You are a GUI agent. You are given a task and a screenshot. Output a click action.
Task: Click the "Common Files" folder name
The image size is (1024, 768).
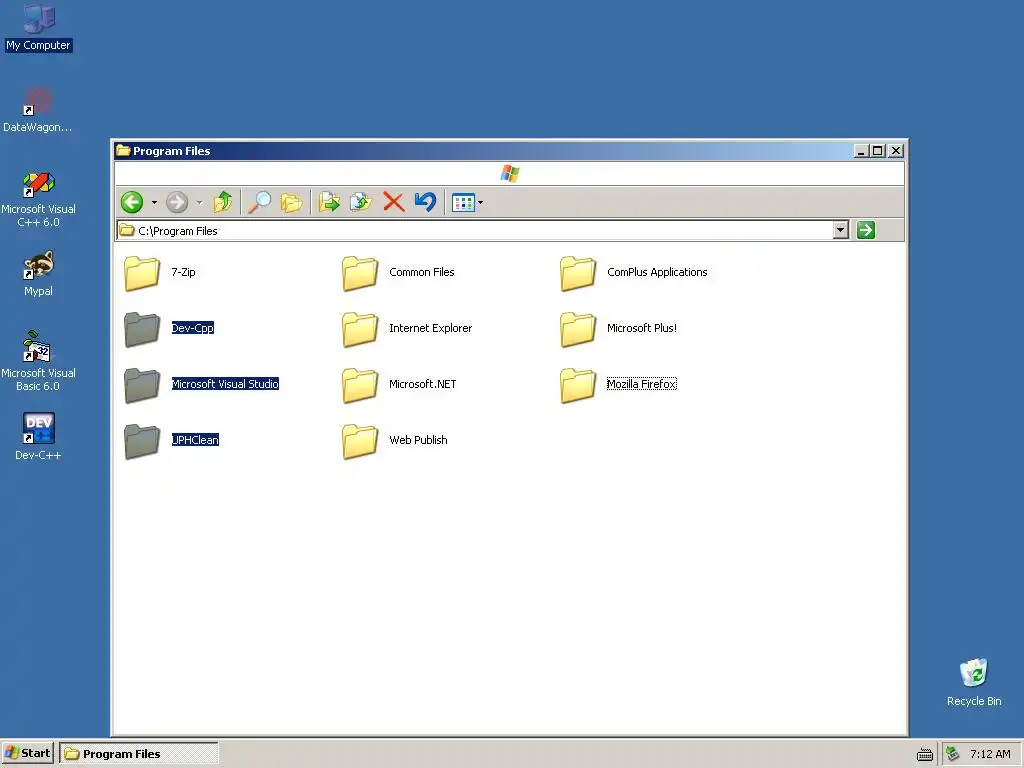click(x=422, y=272)
